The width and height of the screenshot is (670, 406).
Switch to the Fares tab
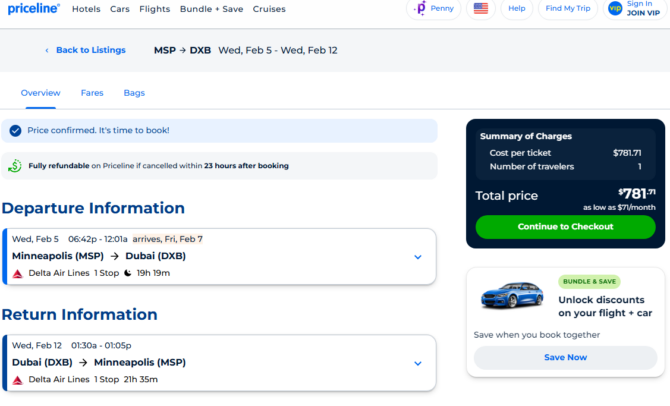(92, 93)
